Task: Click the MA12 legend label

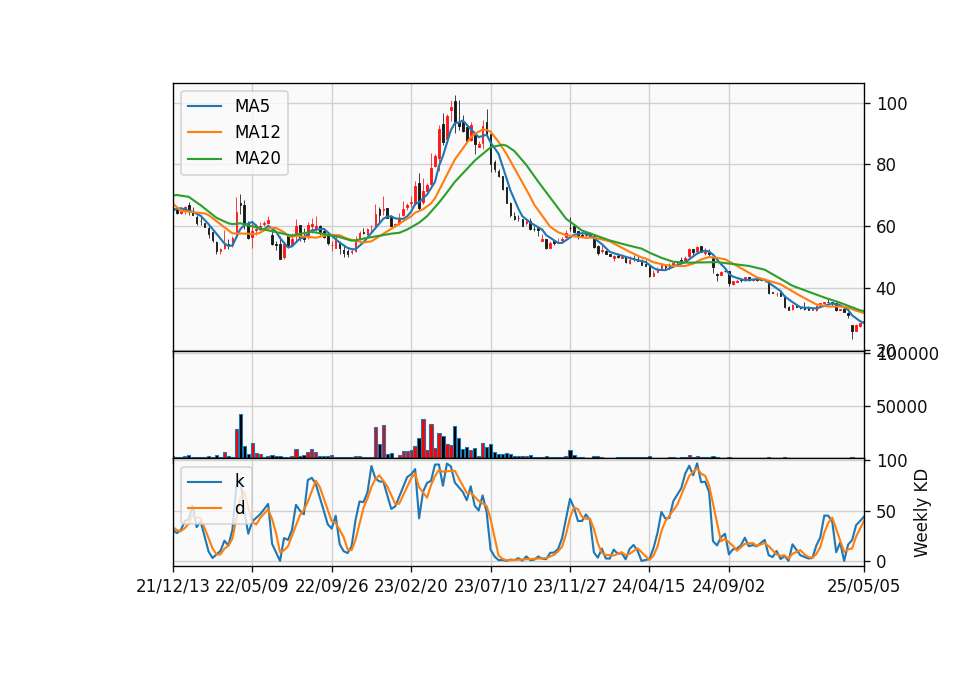Action: tap(257, 132)
